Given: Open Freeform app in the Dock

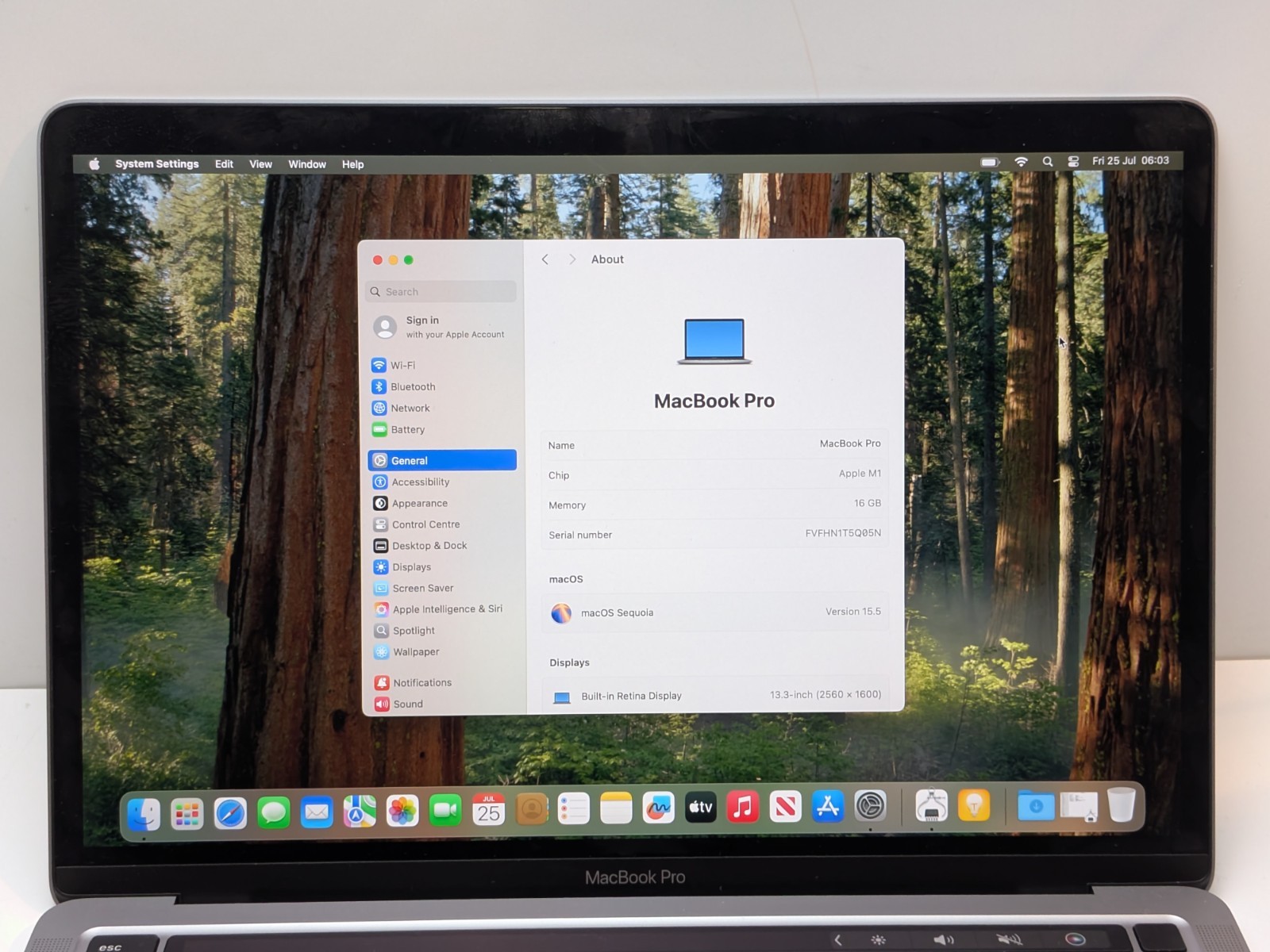Looking at the screenshot, I should (x=658, y=808).
